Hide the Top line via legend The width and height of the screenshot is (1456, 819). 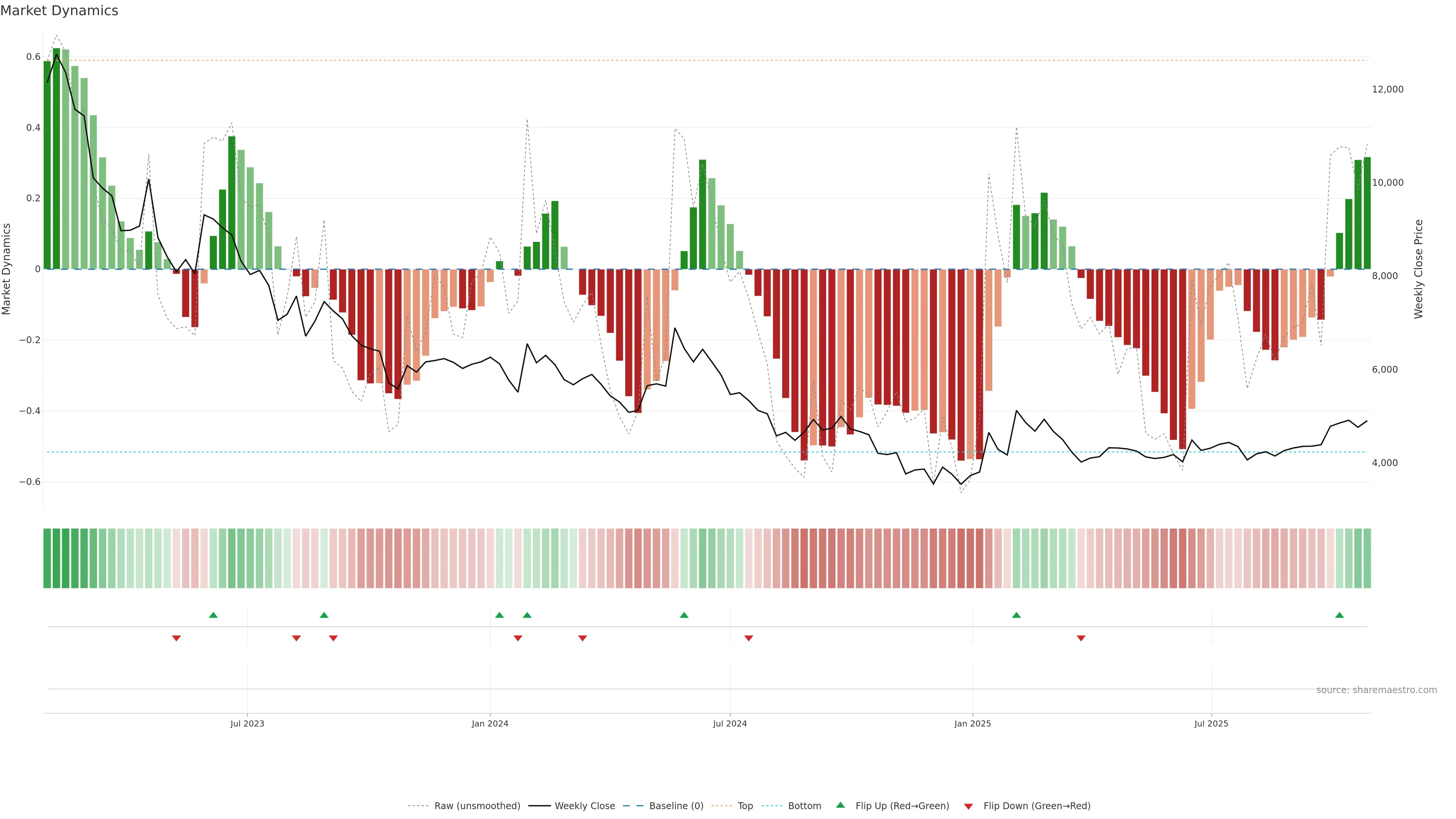coord(745,805)
